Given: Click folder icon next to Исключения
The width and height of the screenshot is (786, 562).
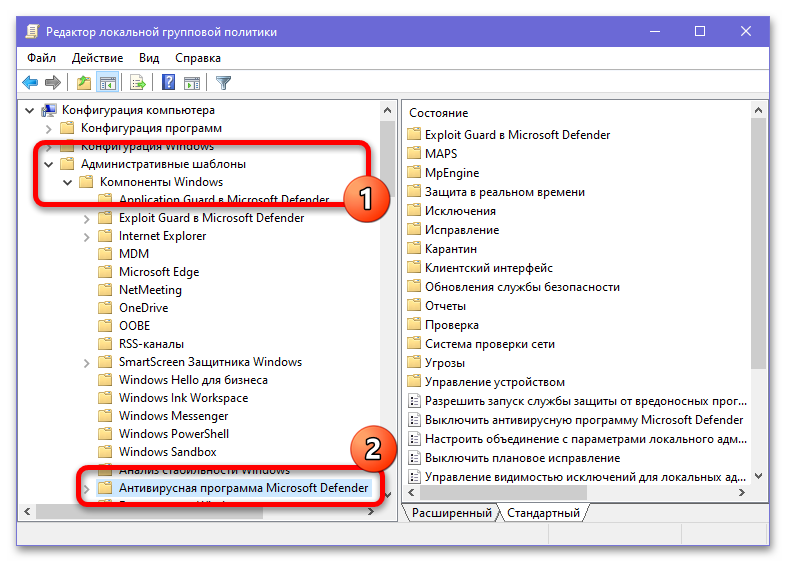Looking at the screenshot, I should [x=414, y=210].
